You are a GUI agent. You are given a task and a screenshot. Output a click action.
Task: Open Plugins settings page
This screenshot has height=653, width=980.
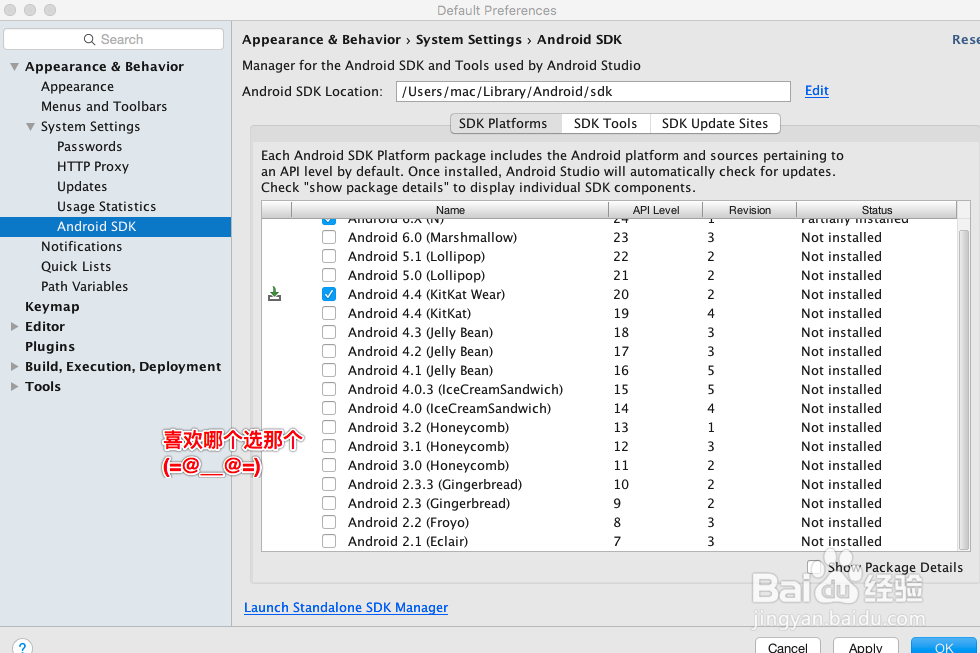(x=50, y=346)
